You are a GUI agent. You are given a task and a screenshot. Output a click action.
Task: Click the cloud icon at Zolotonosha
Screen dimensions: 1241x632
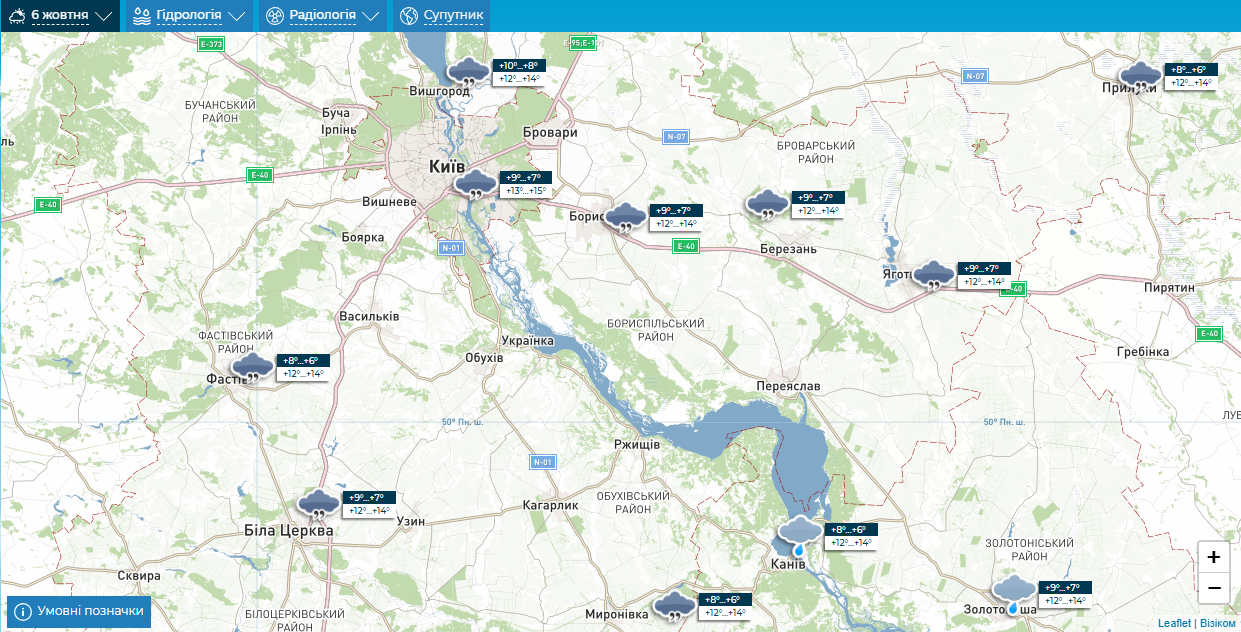(x=1013, y=593)
